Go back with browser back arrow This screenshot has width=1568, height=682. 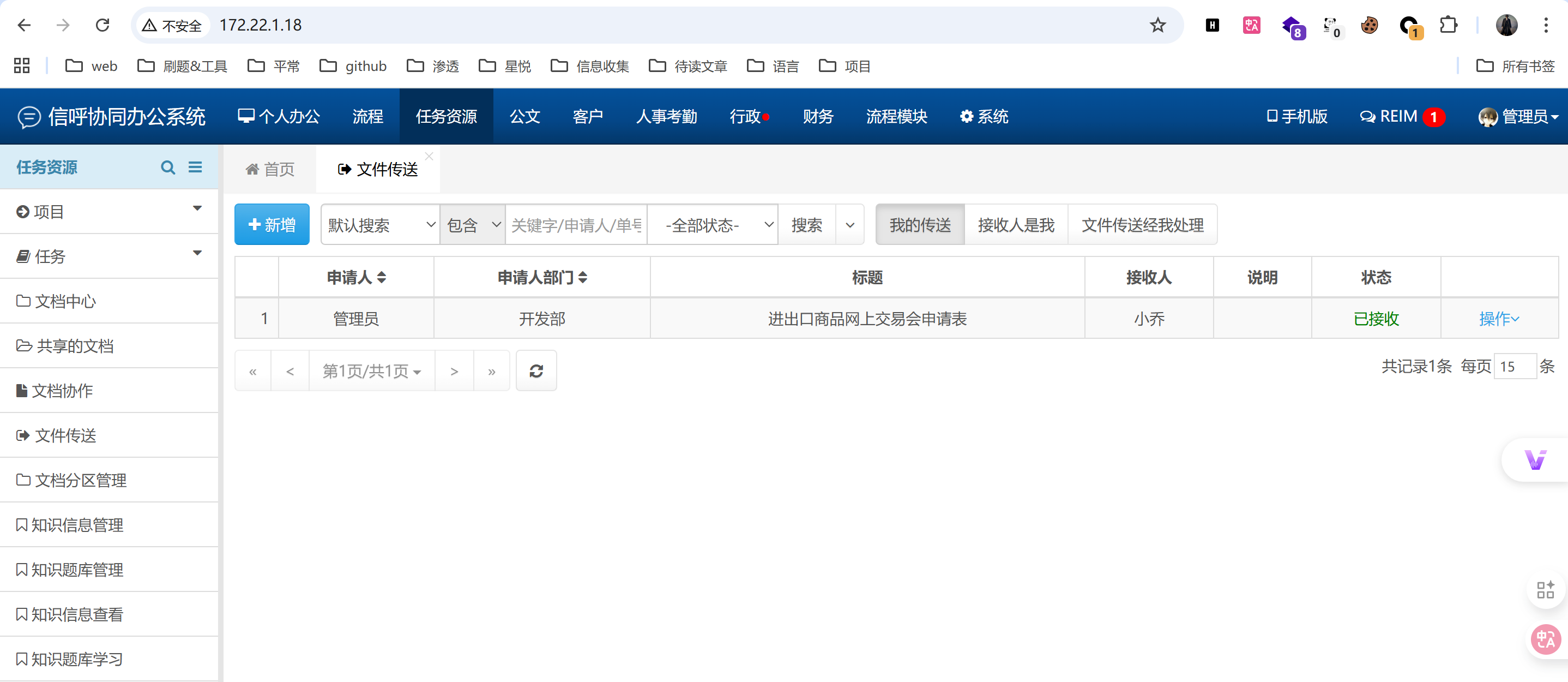click(x=25, y=25)
